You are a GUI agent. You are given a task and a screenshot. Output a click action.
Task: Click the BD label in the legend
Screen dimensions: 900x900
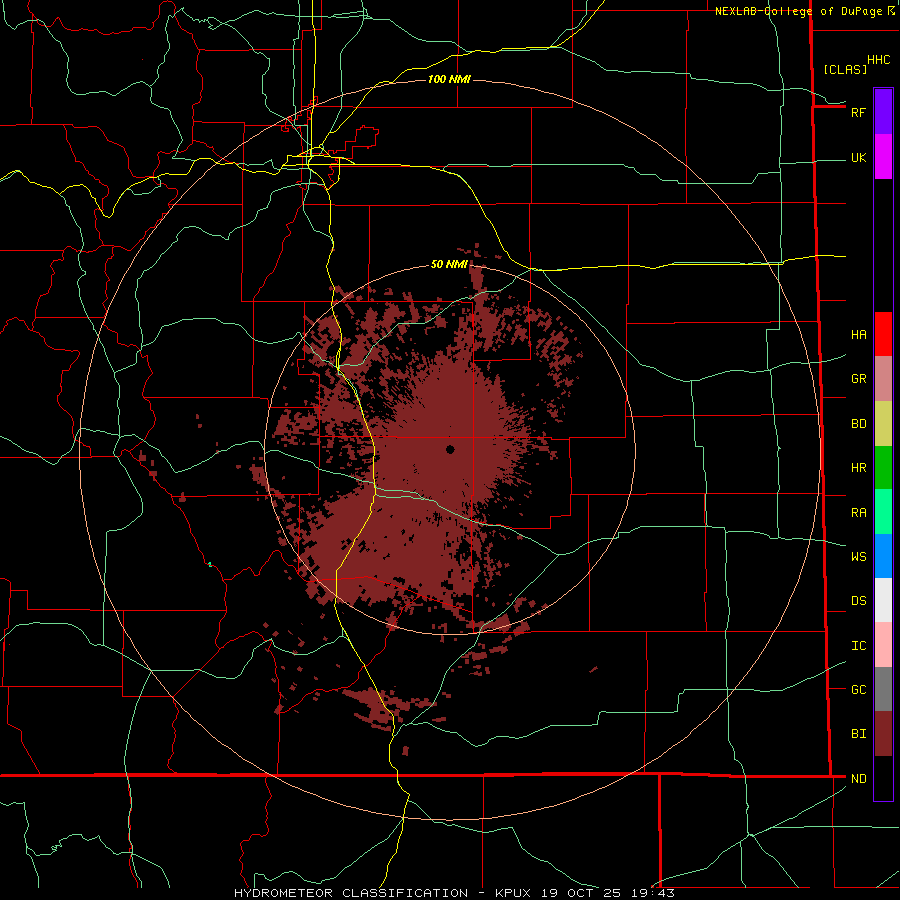(858, 424)
